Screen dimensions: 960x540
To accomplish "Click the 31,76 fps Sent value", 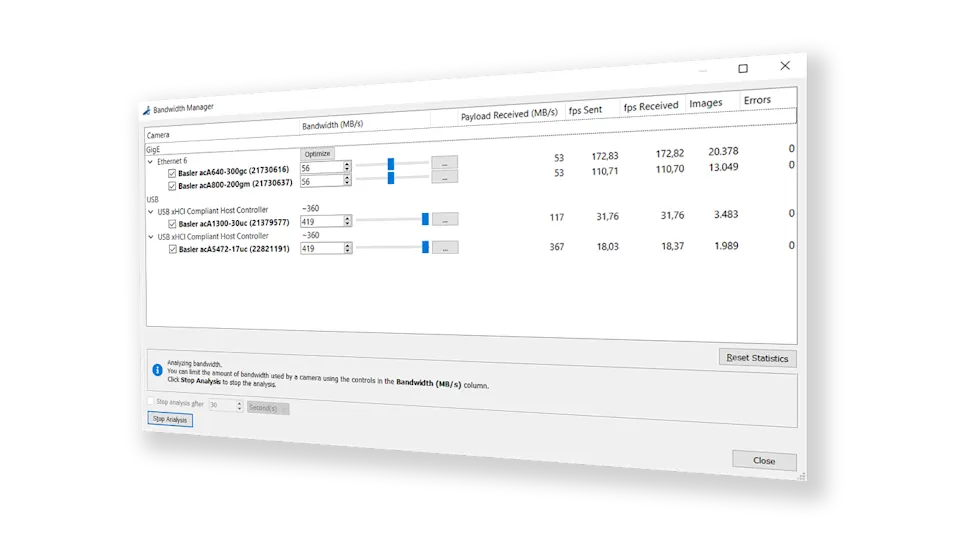I will [607, 217].
